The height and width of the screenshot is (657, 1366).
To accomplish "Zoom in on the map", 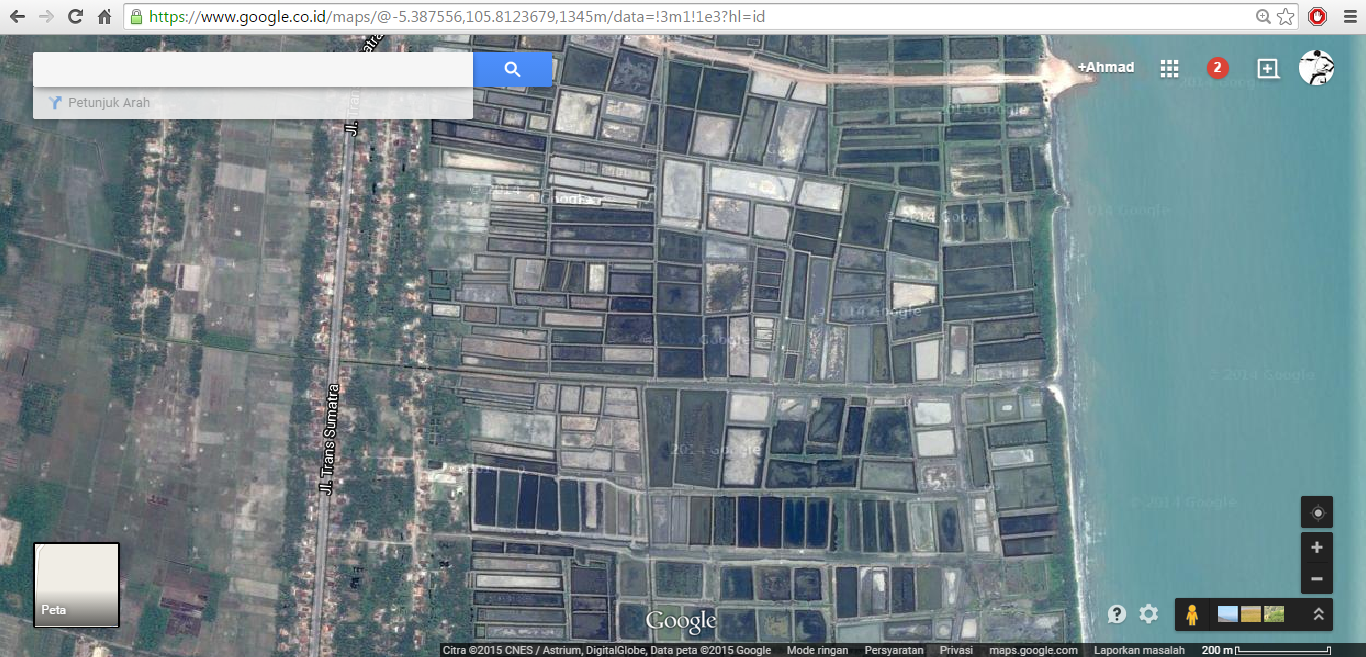I will 1317,547.
